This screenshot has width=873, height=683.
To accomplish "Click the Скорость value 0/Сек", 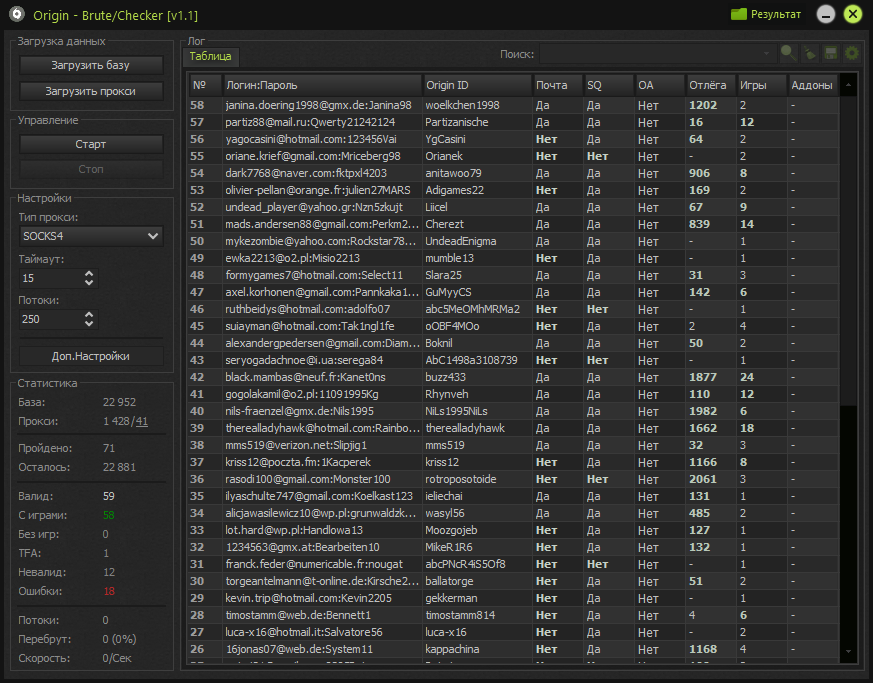I will pyautogui.click(x=117, y=658).
